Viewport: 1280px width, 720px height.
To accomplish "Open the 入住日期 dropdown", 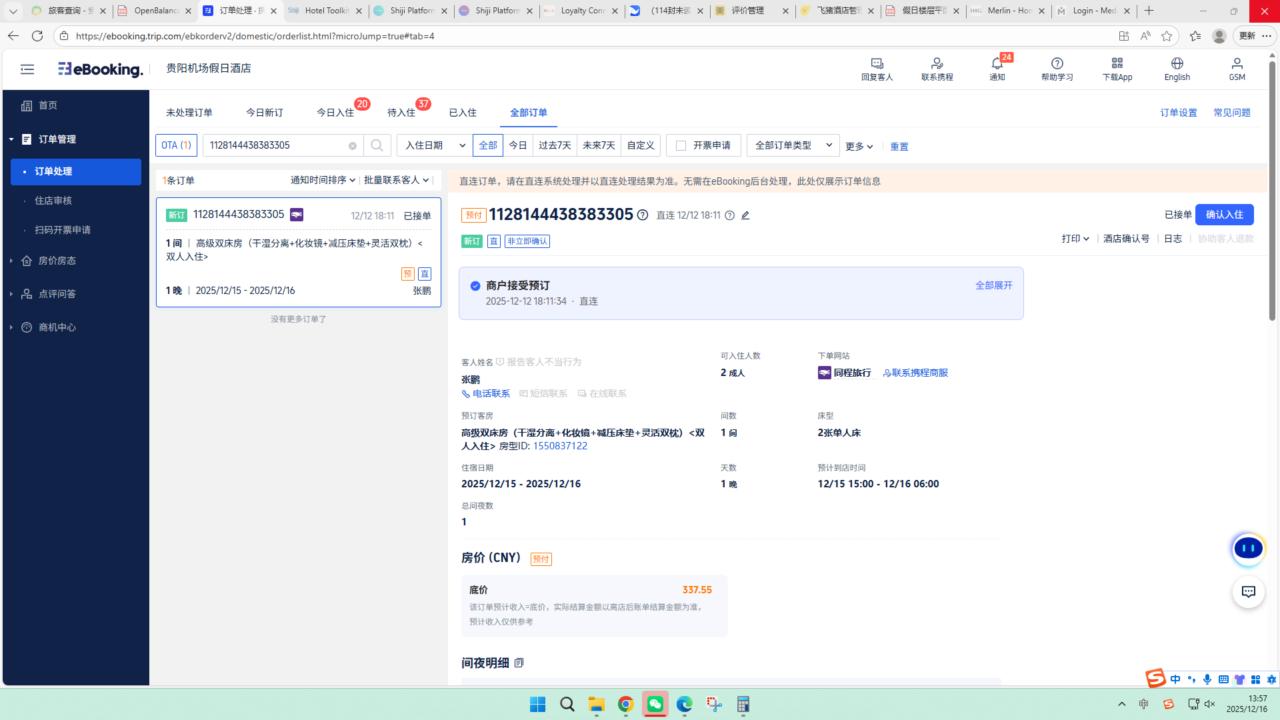I will (434, 145).
